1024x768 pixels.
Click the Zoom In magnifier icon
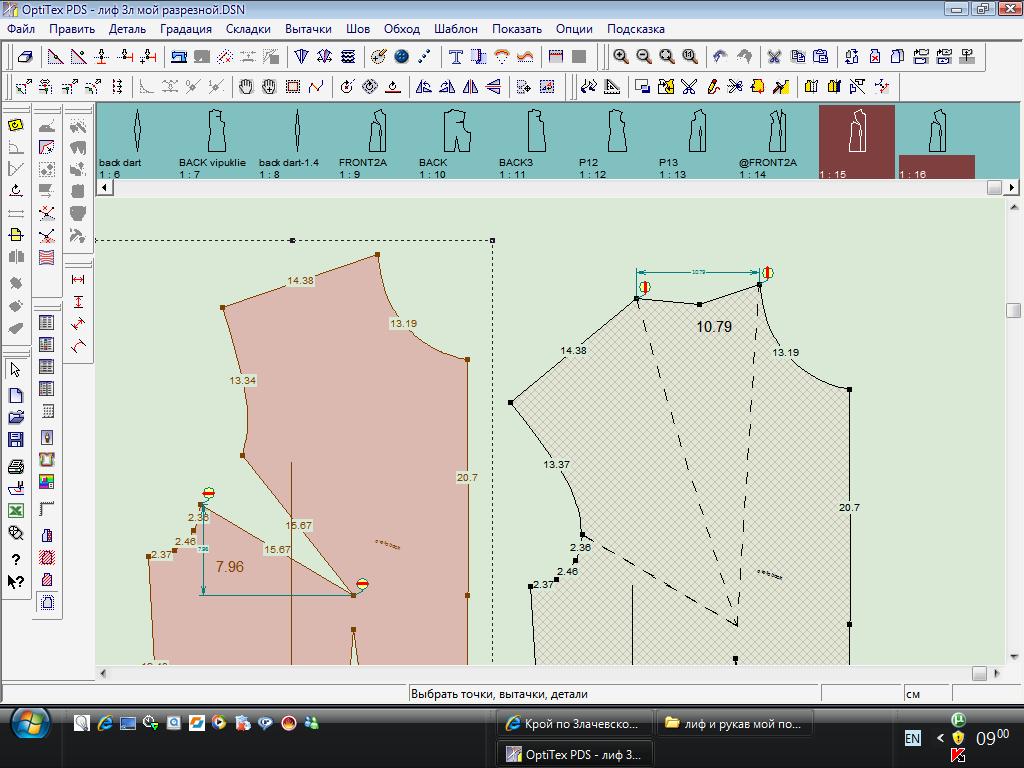click(x=621, y=57)
